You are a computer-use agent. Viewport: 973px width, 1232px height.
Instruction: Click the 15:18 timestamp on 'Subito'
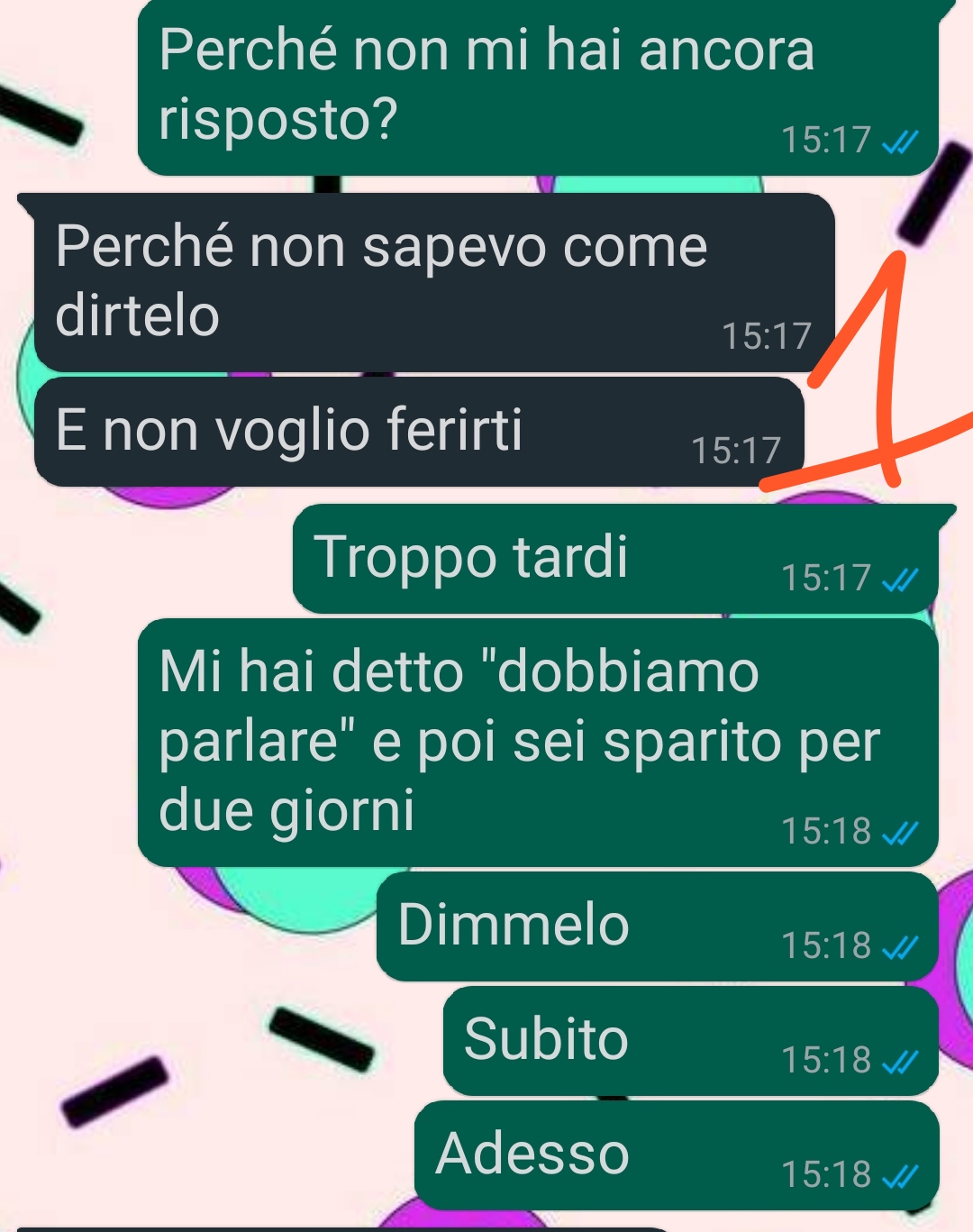(x=826, y=1061)
